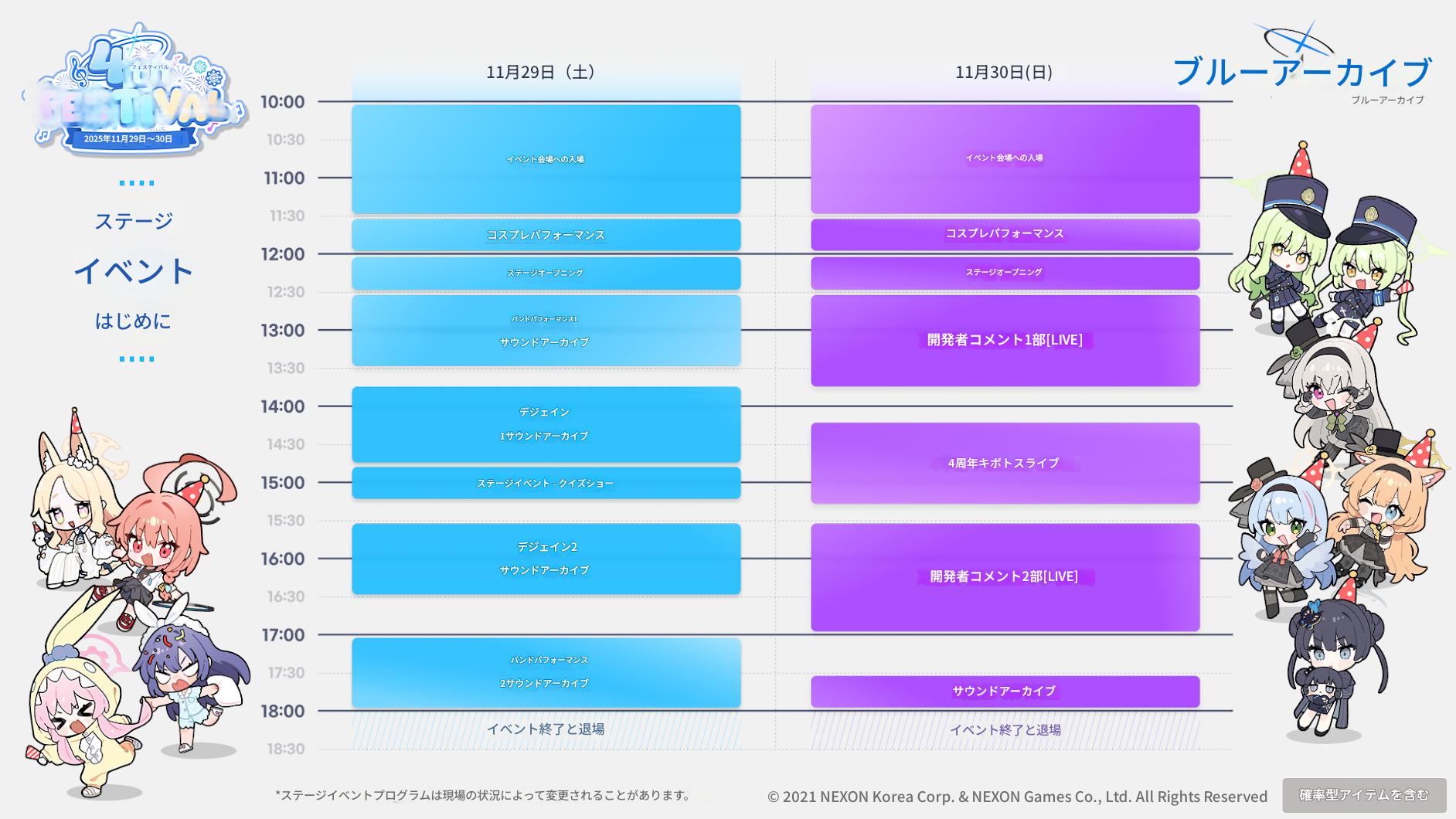
Task: Select the イベント menu item
Action: pyautogui.click(x=134, y=271)
